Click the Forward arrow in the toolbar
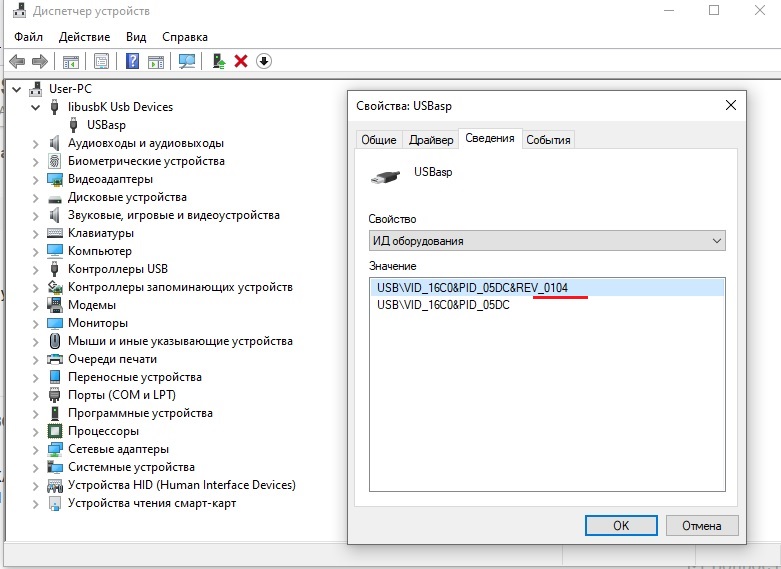This screenshot has height=569, width=781. click(x=40, y=61)
